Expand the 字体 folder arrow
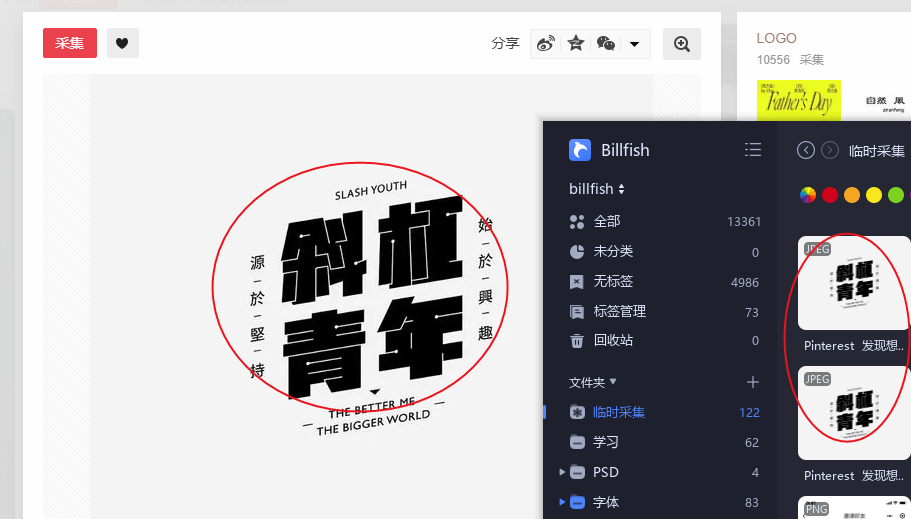 [x=562, y=502]
